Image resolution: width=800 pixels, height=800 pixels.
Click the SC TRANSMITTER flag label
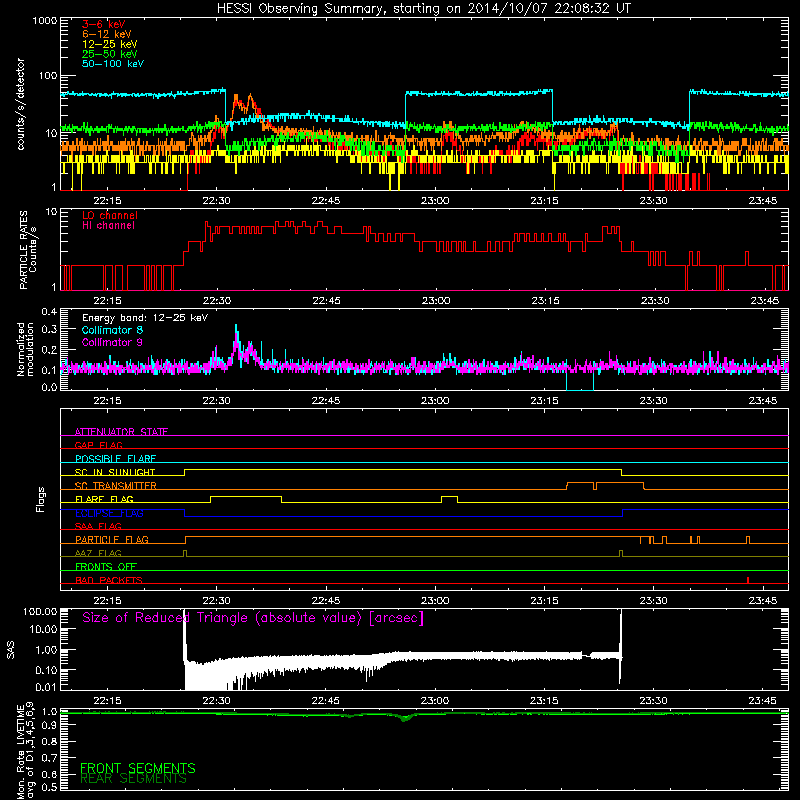click(x=116, y=485)
